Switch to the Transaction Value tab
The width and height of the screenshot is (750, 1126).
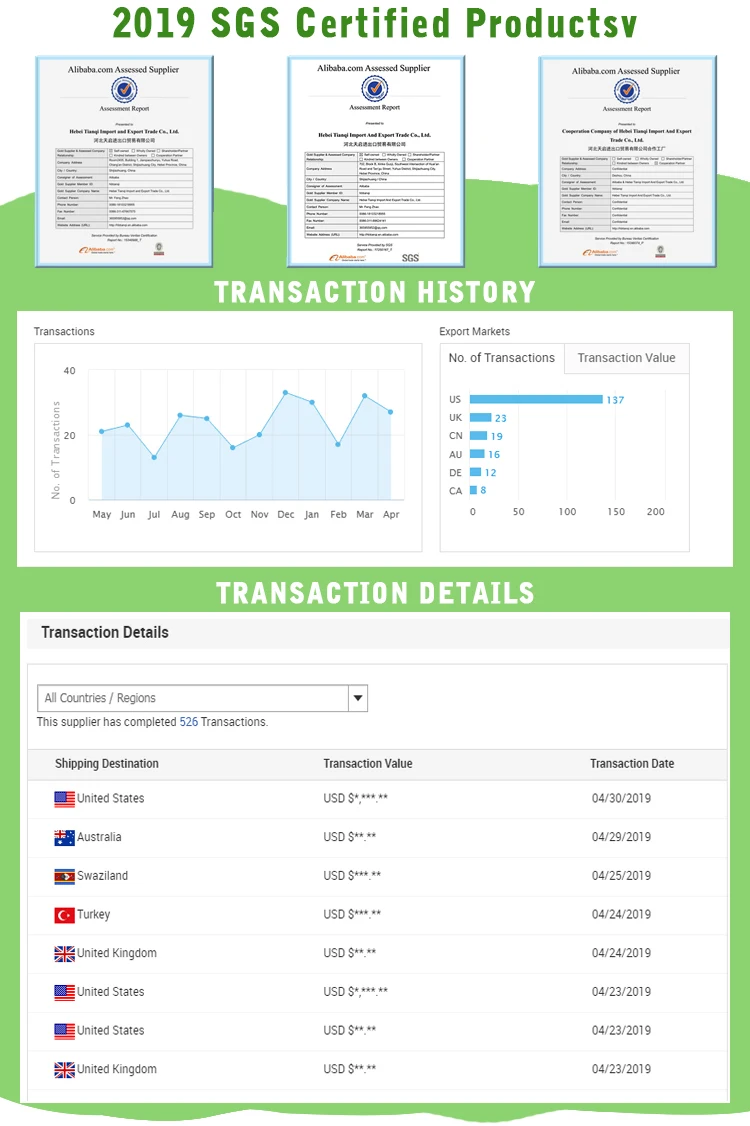(x=626, y=358)
